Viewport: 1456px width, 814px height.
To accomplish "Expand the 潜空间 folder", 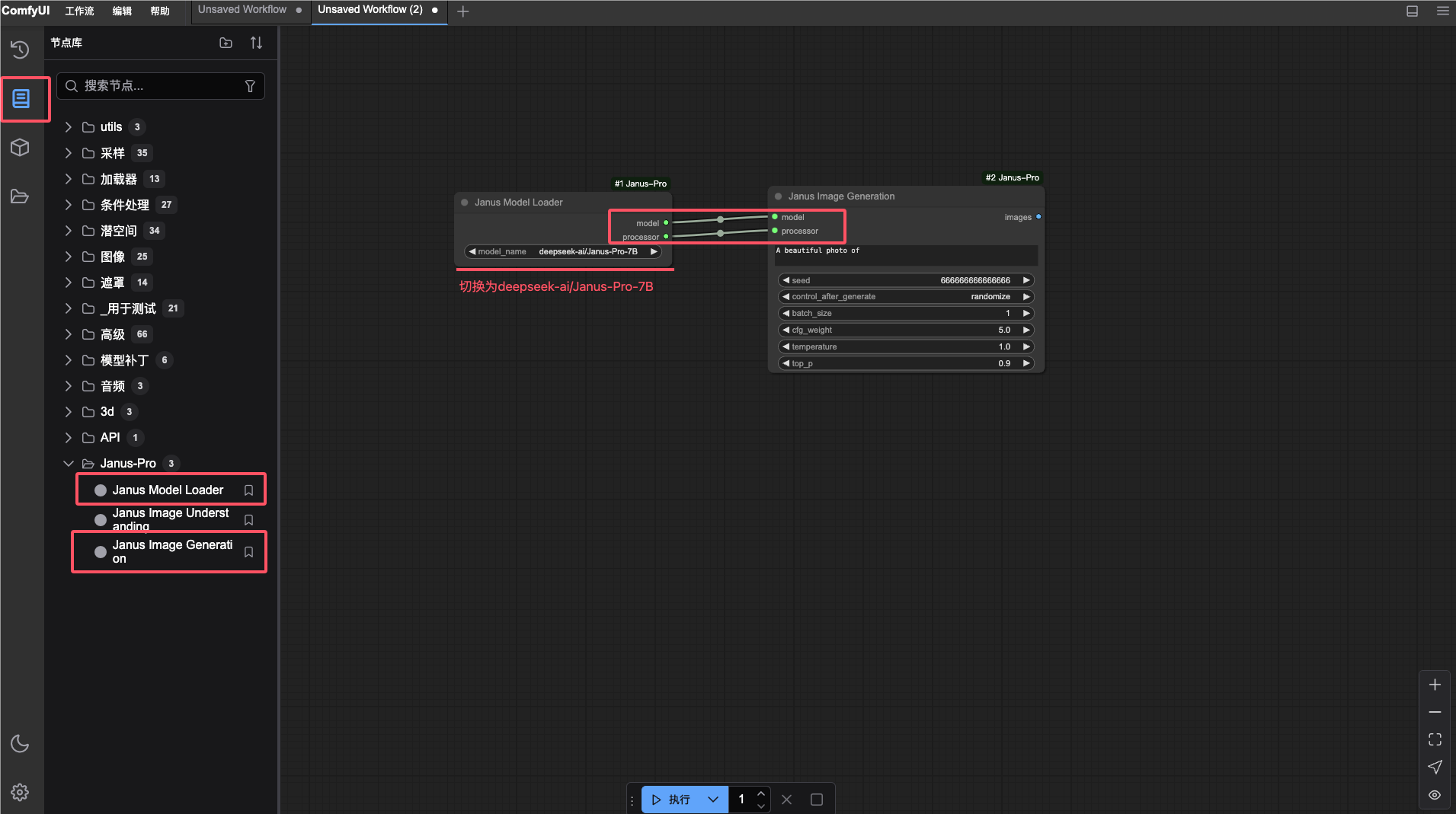I will pos(69,231).
